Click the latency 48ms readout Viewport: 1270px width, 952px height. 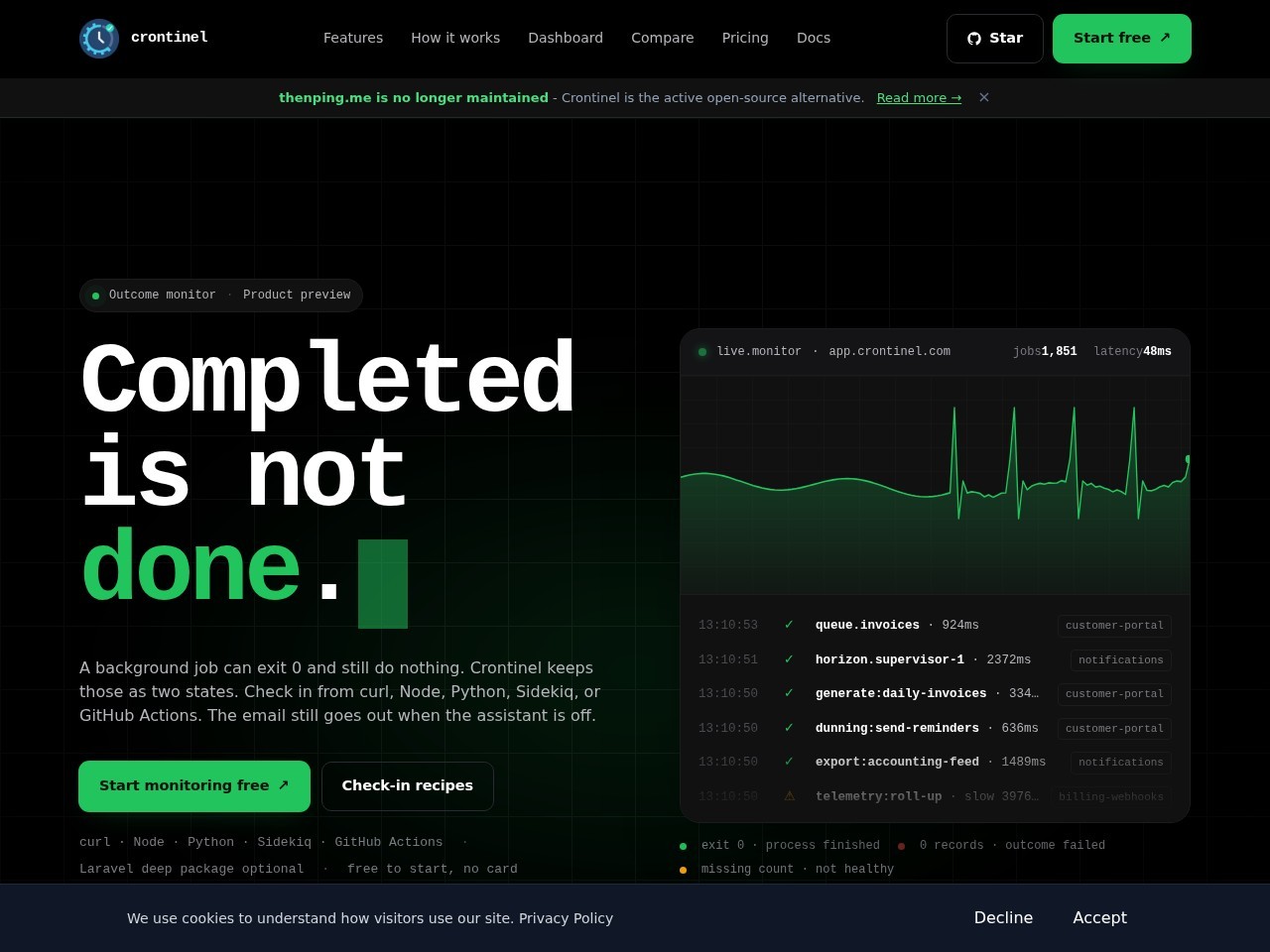coord(1133,351)
